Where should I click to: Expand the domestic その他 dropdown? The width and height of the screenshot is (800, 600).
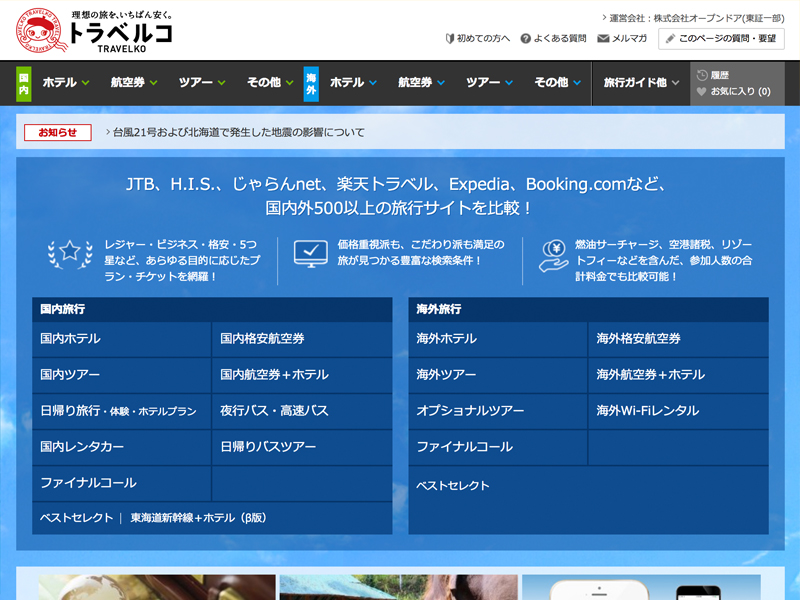click(270, 83)
